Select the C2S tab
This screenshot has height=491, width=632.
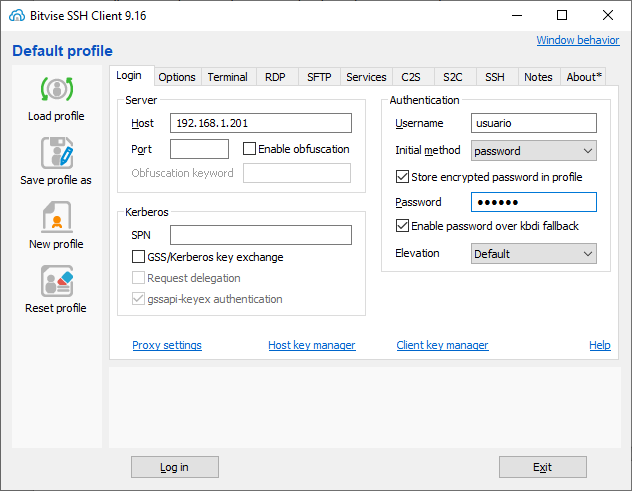(411, 77)
